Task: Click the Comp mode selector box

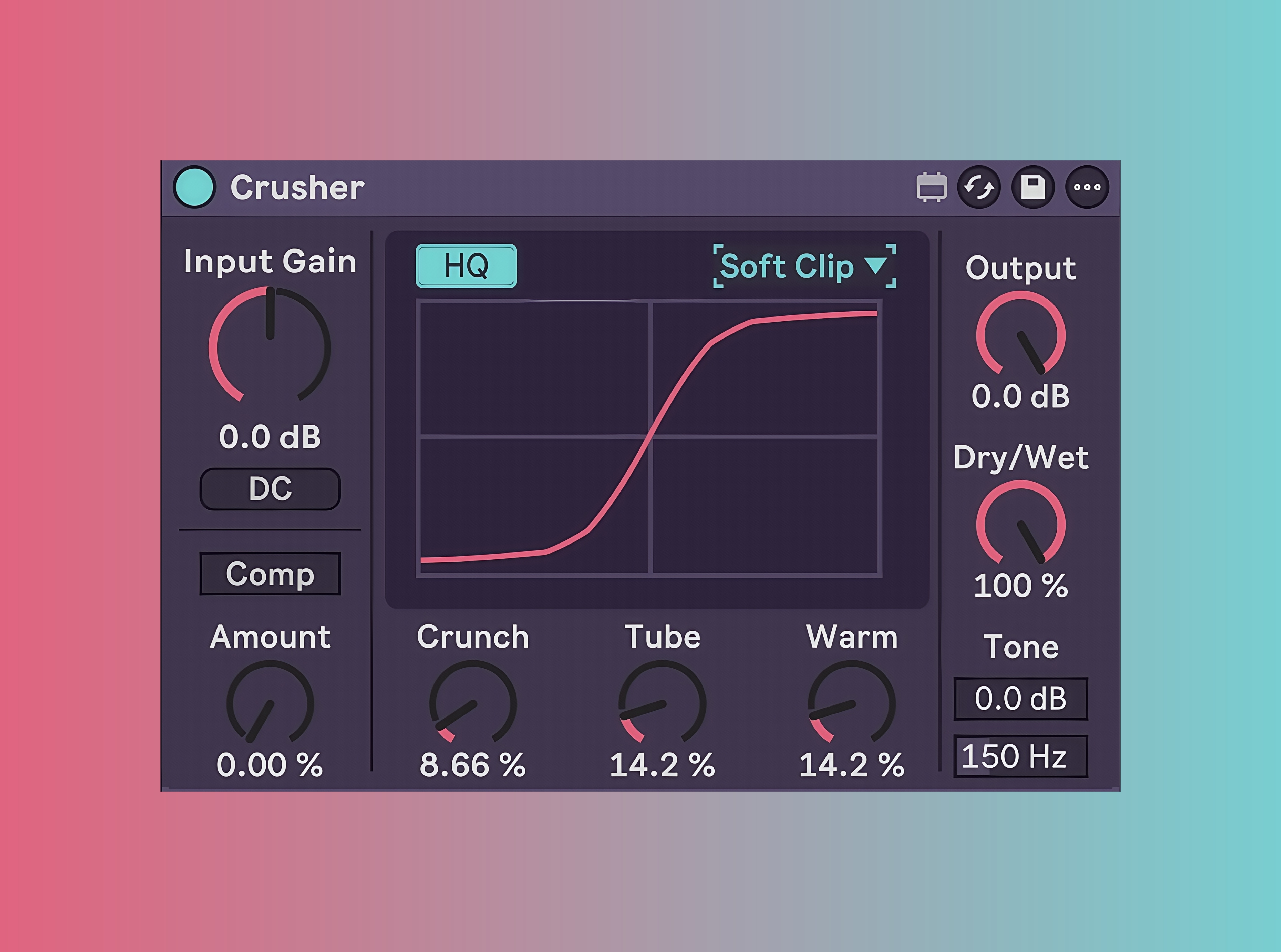Action: (x=270, y=574)
